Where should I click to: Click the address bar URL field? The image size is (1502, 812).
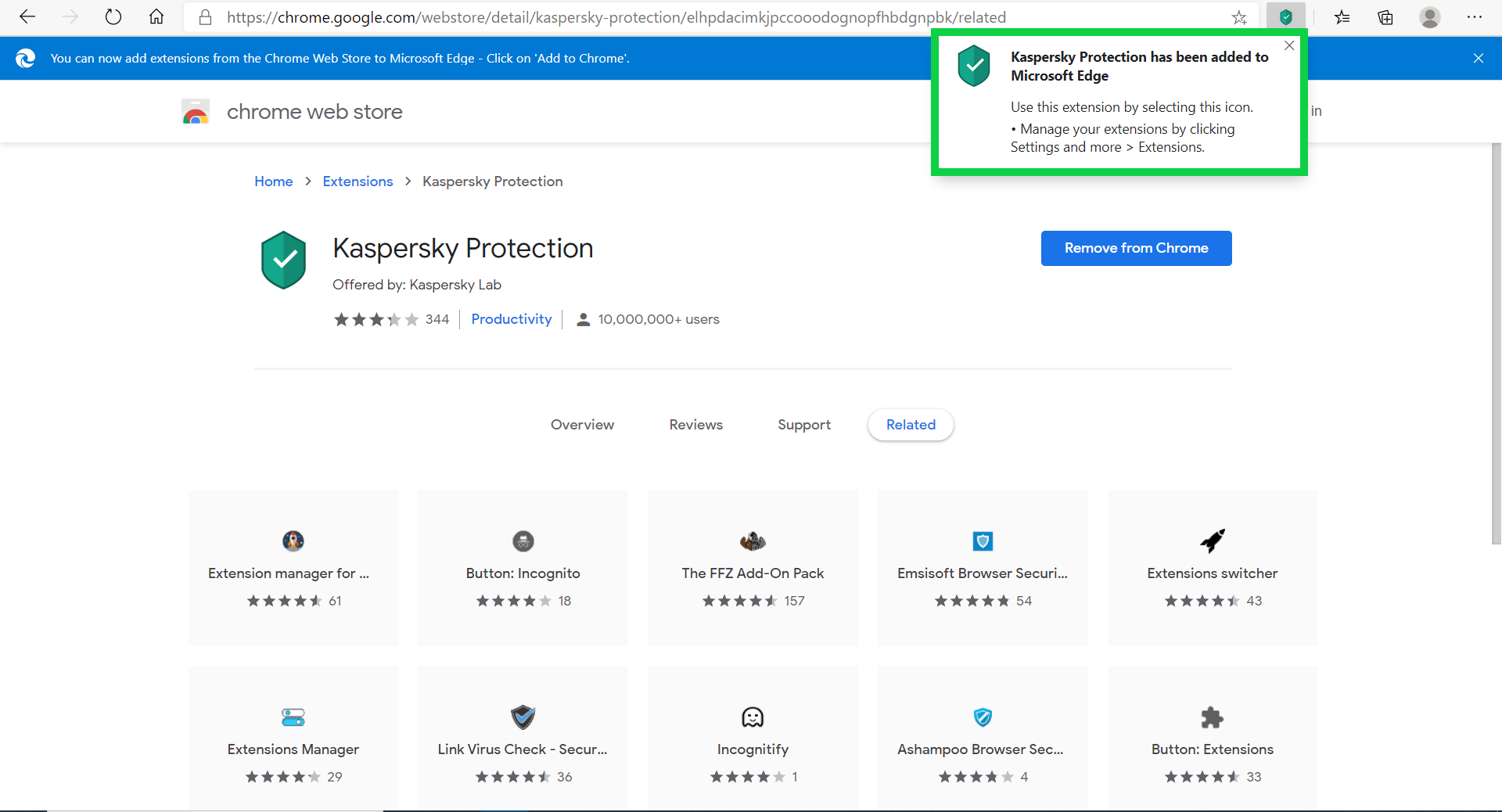coord(720,17)
